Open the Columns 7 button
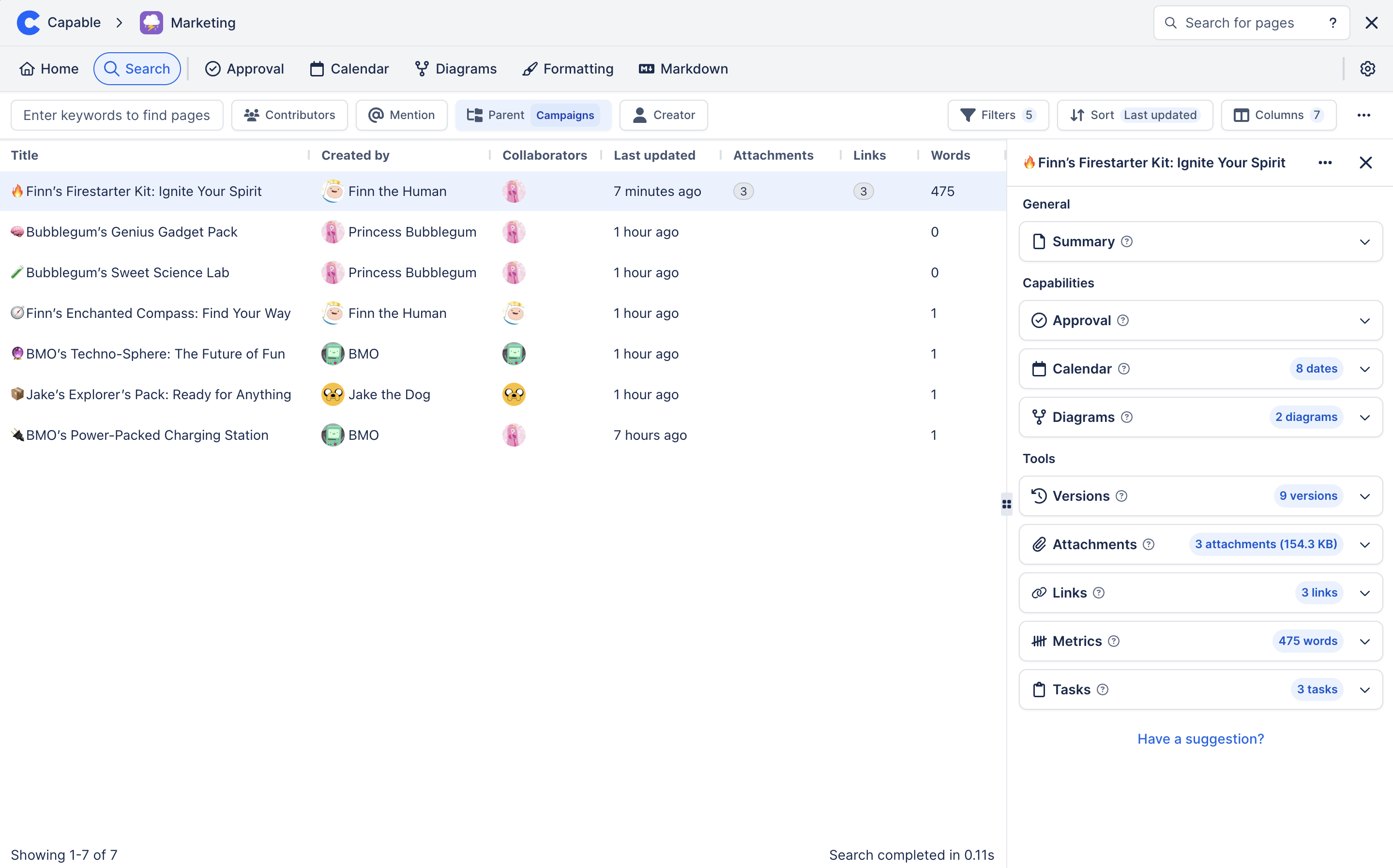 click(1278, 115)
